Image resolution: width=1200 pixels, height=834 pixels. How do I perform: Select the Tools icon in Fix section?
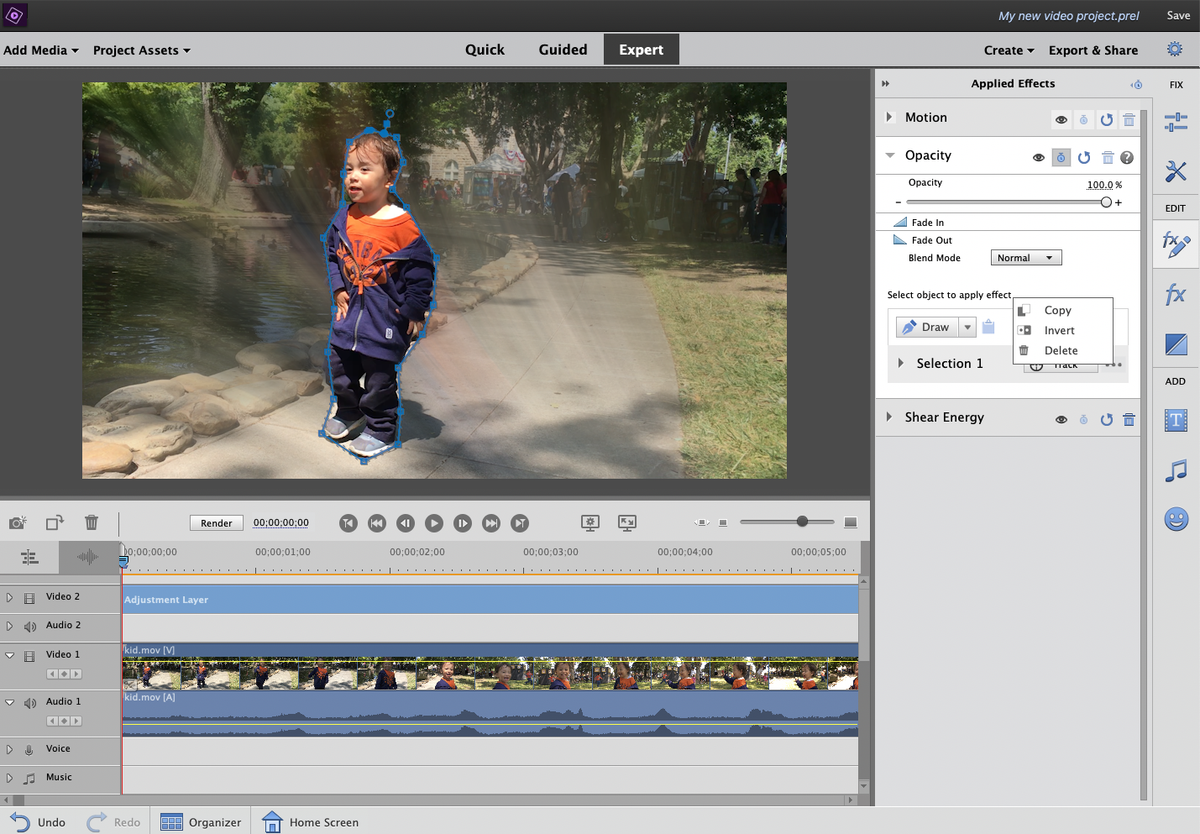point(1175,170)
